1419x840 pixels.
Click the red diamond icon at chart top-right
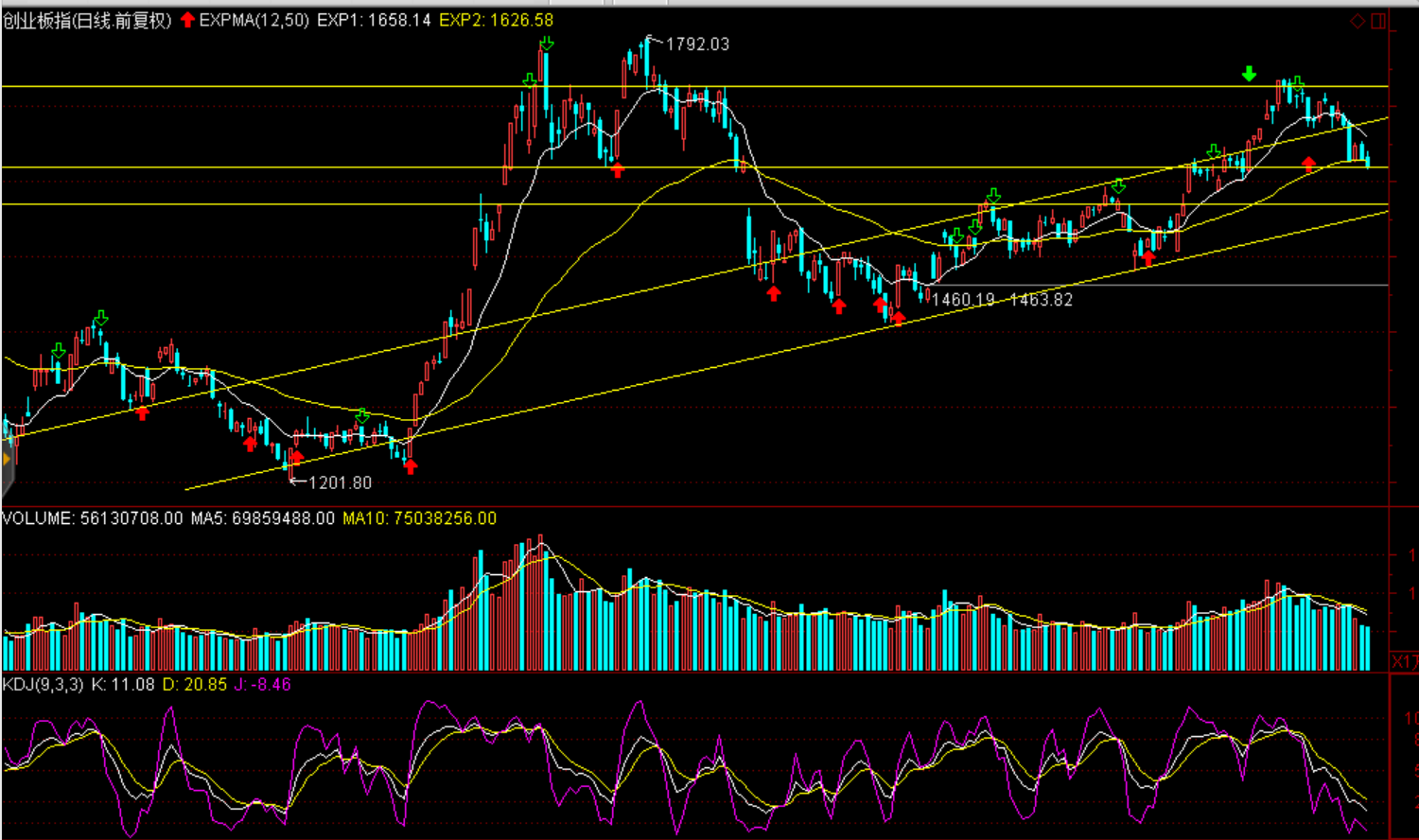tap(1358, 21)
